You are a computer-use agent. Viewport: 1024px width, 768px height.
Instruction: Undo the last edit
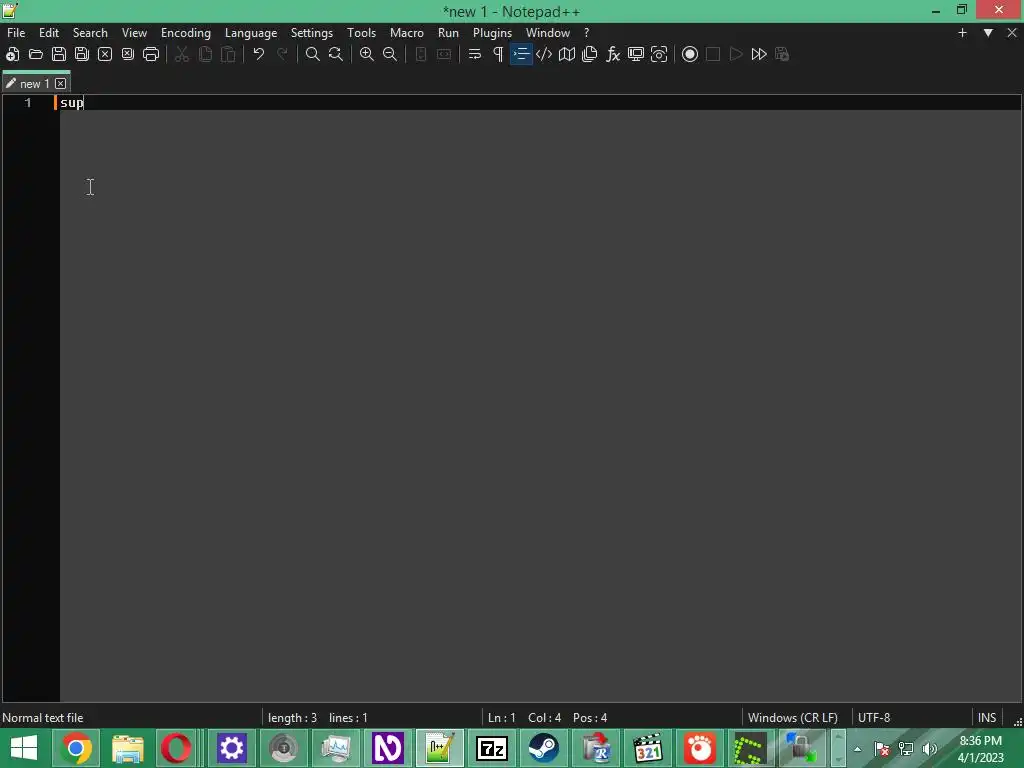click(259, 54)
